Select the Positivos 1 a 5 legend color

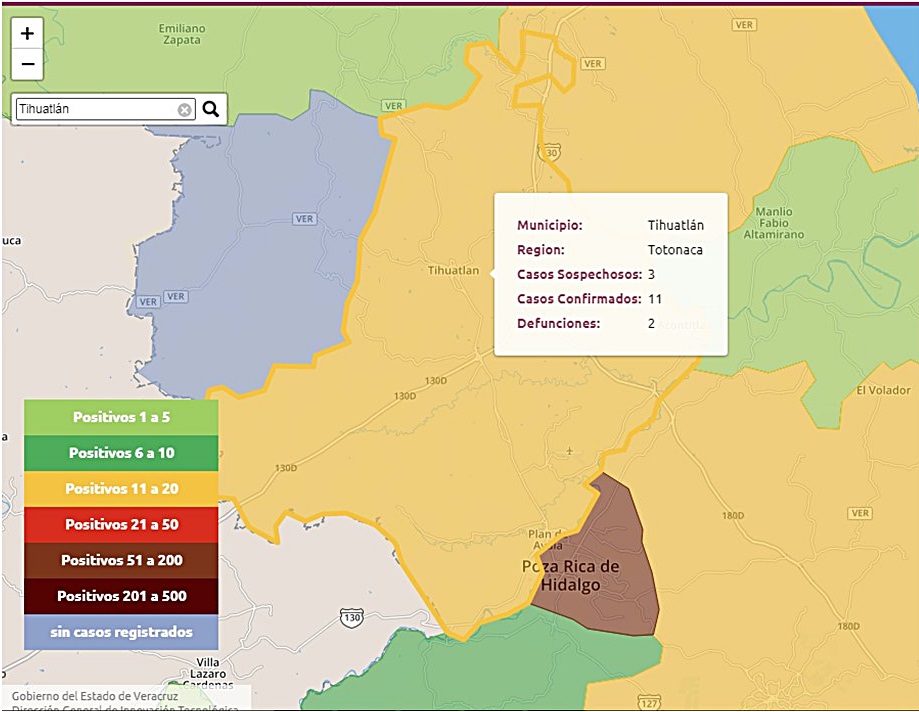[121, 417]
